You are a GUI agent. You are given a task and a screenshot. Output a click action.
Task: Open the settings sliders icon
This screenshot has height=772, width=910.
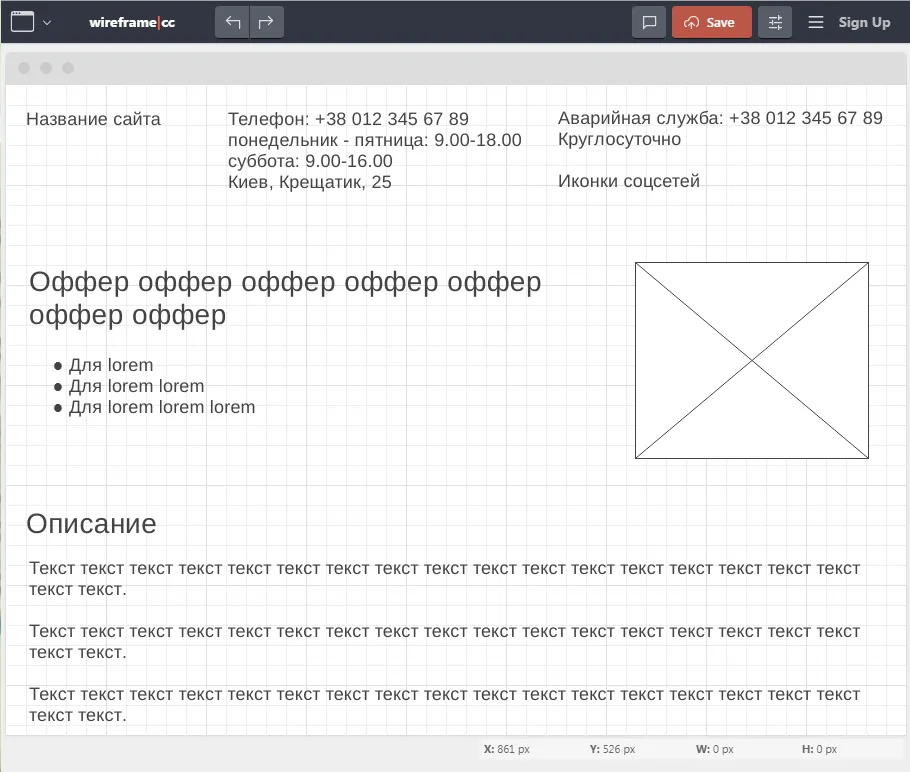[x=775, y=22]
